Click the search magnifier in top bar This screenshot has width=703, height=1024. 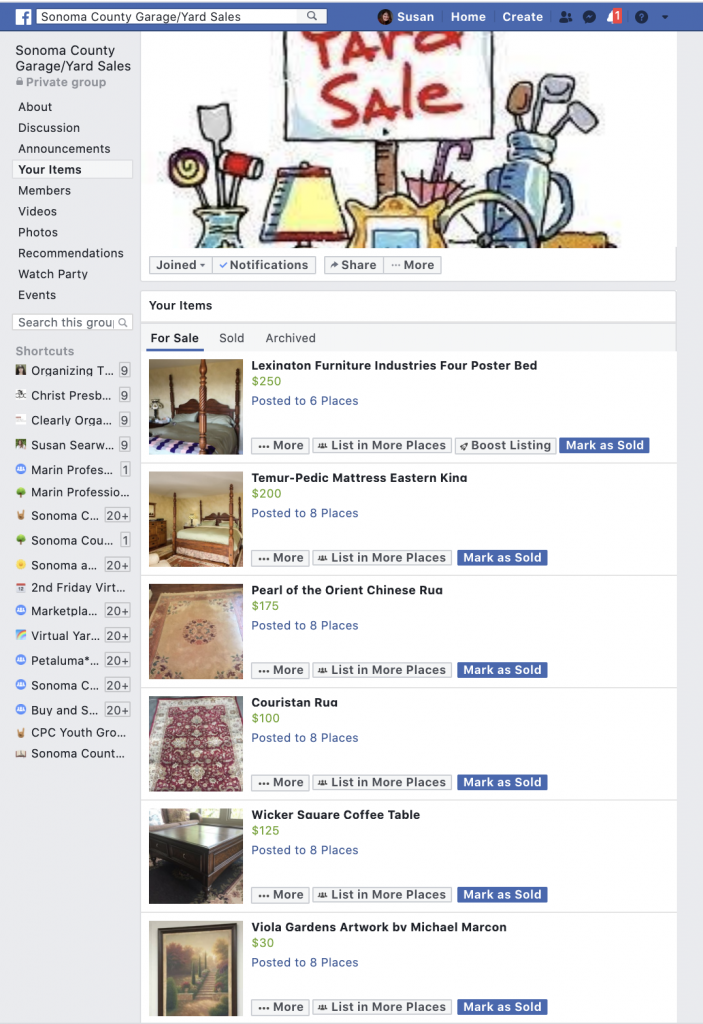pyautogui.click(x=312, y=16)
